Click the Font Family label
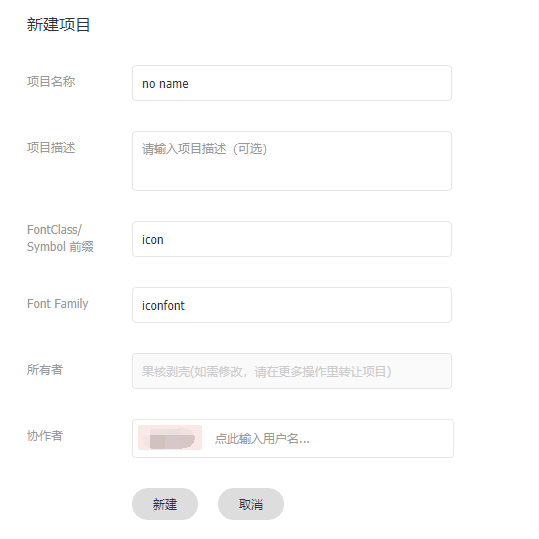This screenshot has width=539, height=539. pyautogui.click(x=57, y=304)
